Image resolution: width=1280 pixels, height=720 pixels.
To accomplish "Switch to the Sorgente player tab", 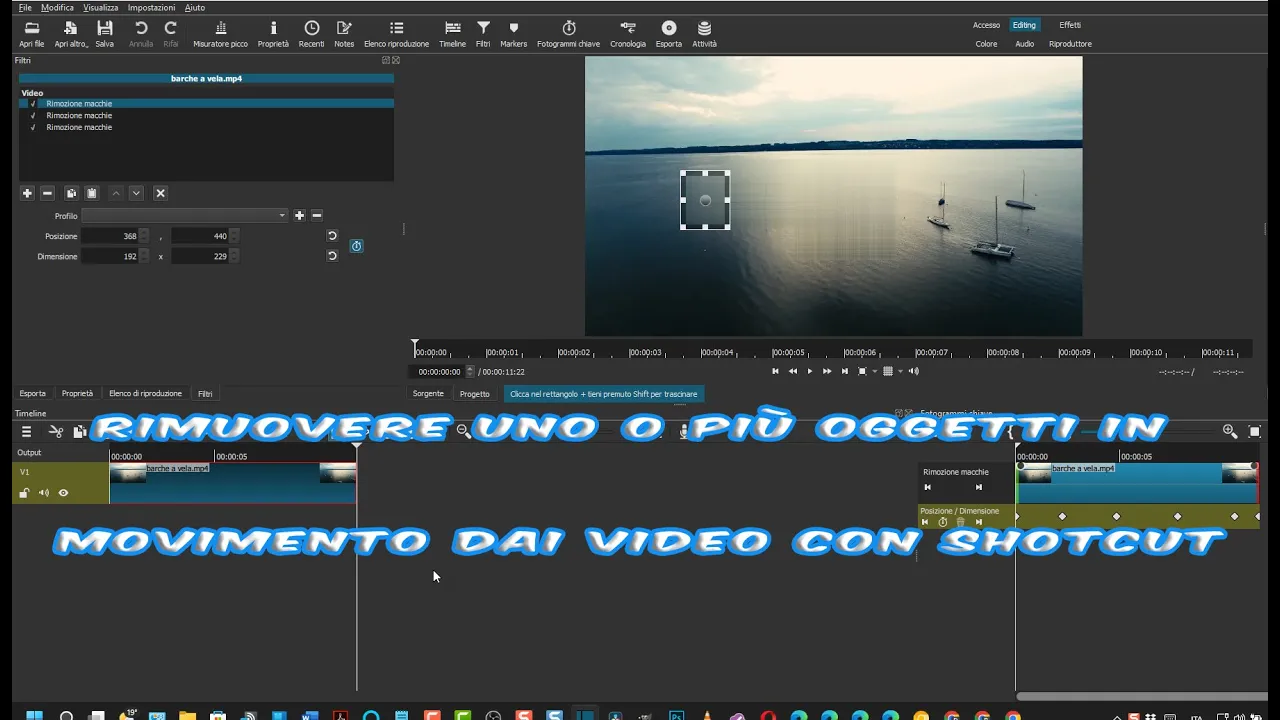I will coord(428,394).
